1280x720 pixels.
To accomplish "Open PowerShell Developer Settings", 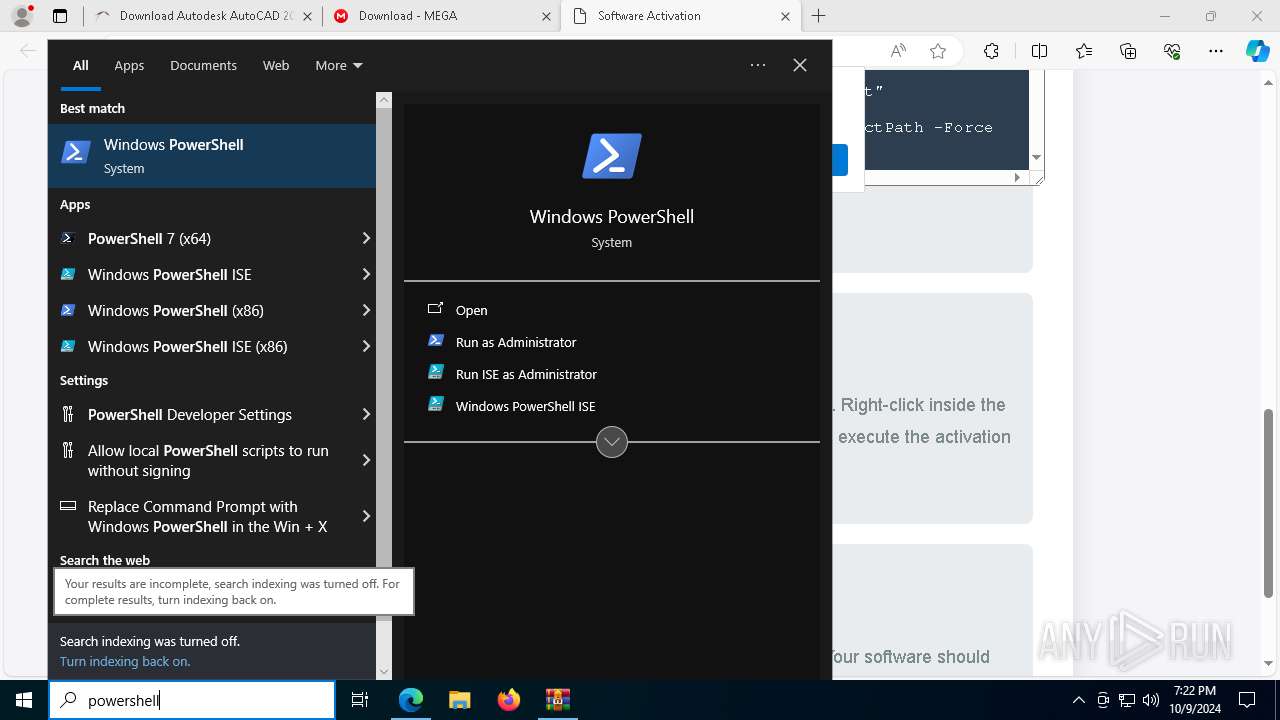I will pyautogui.click(x=202, y=414).
